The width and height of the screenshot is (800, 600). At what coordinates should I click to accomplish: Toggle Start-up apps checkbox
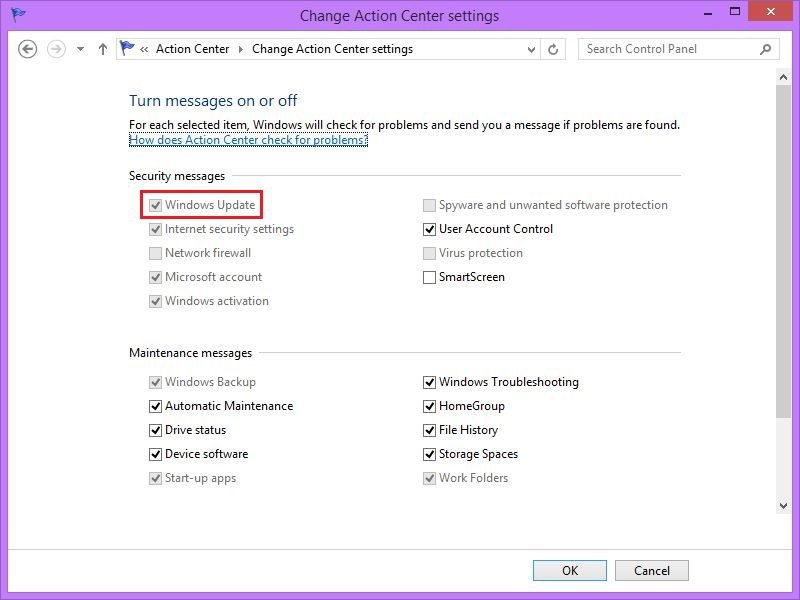pos(155,478)
